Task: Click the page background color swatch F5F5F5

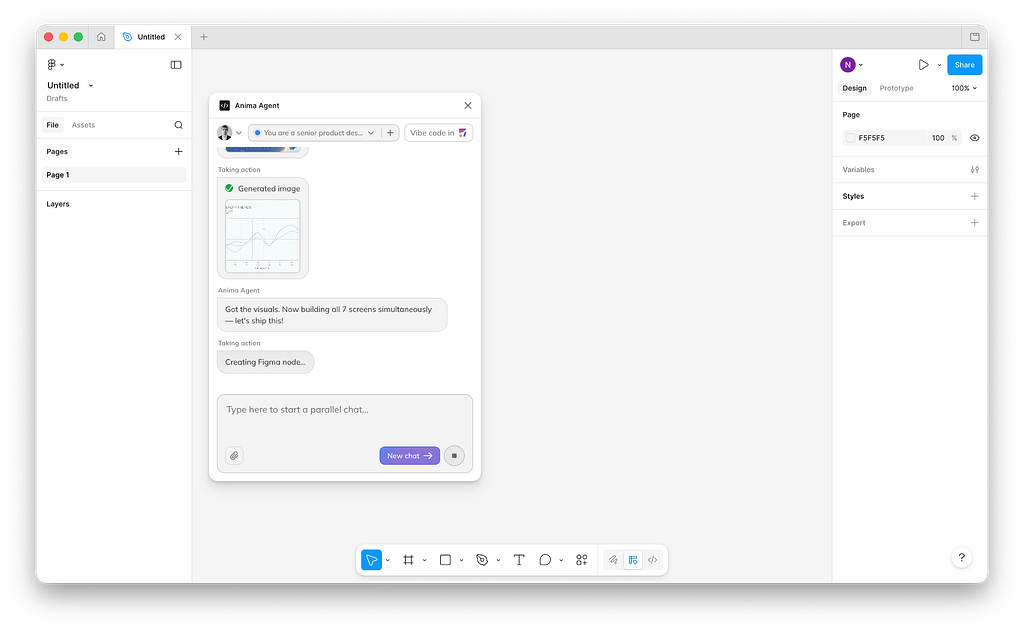Action: click(x=850, y=138)
